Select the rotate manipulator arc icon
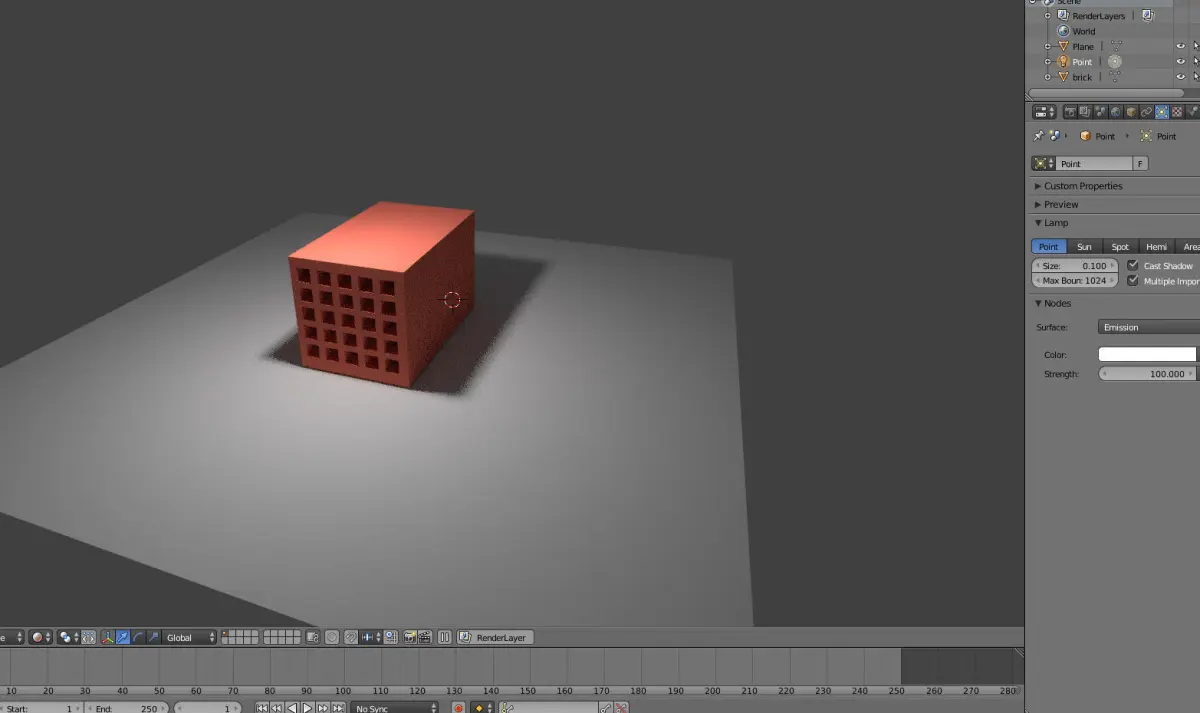Screen dimensions: 1200x713 pyautogui.click(x=139, y=637)
